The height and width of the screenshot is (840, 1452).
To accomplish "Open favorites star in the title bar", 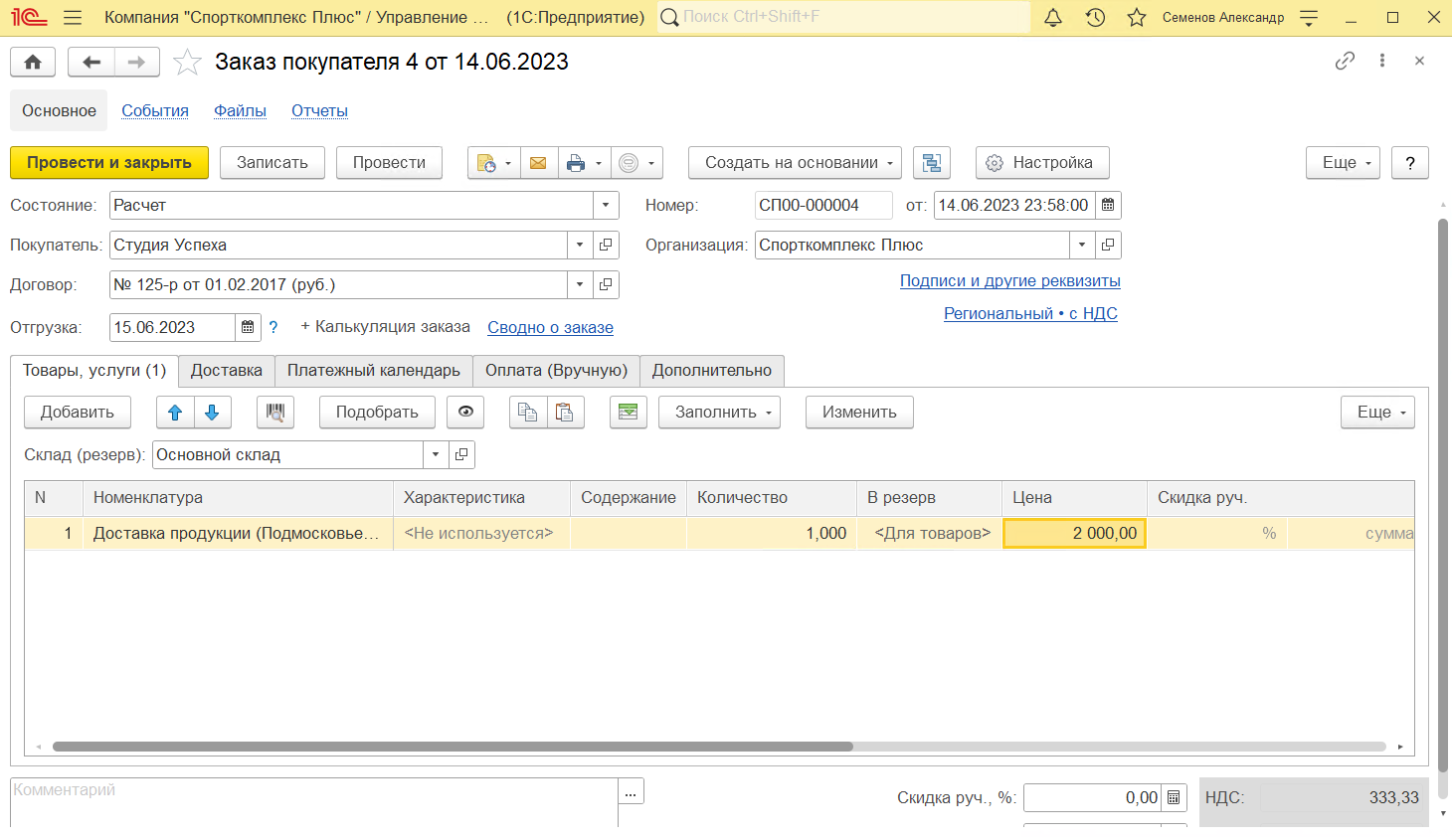I will [x=1137, y=18].
